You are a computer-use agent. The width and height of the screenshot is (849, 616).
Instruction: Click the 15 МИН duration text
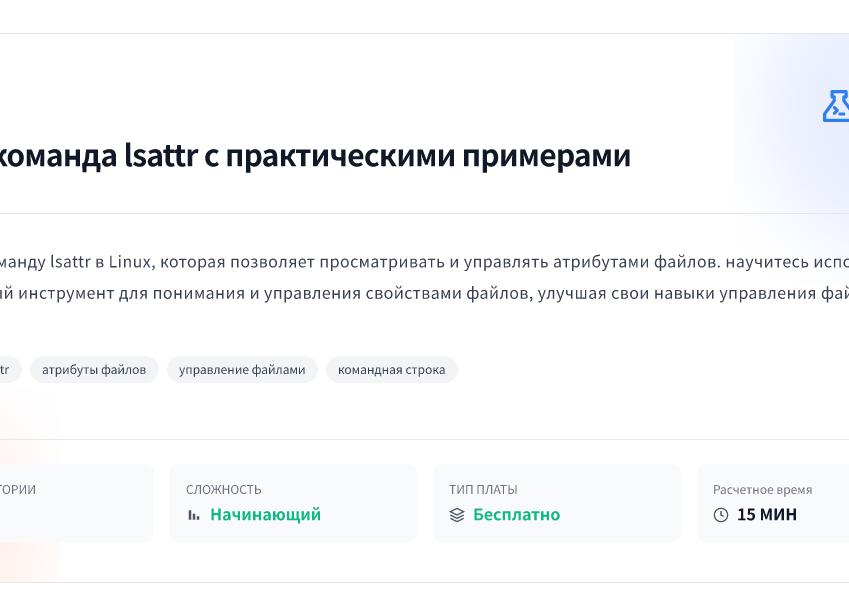pyautogui.click(x=766, y=514)
